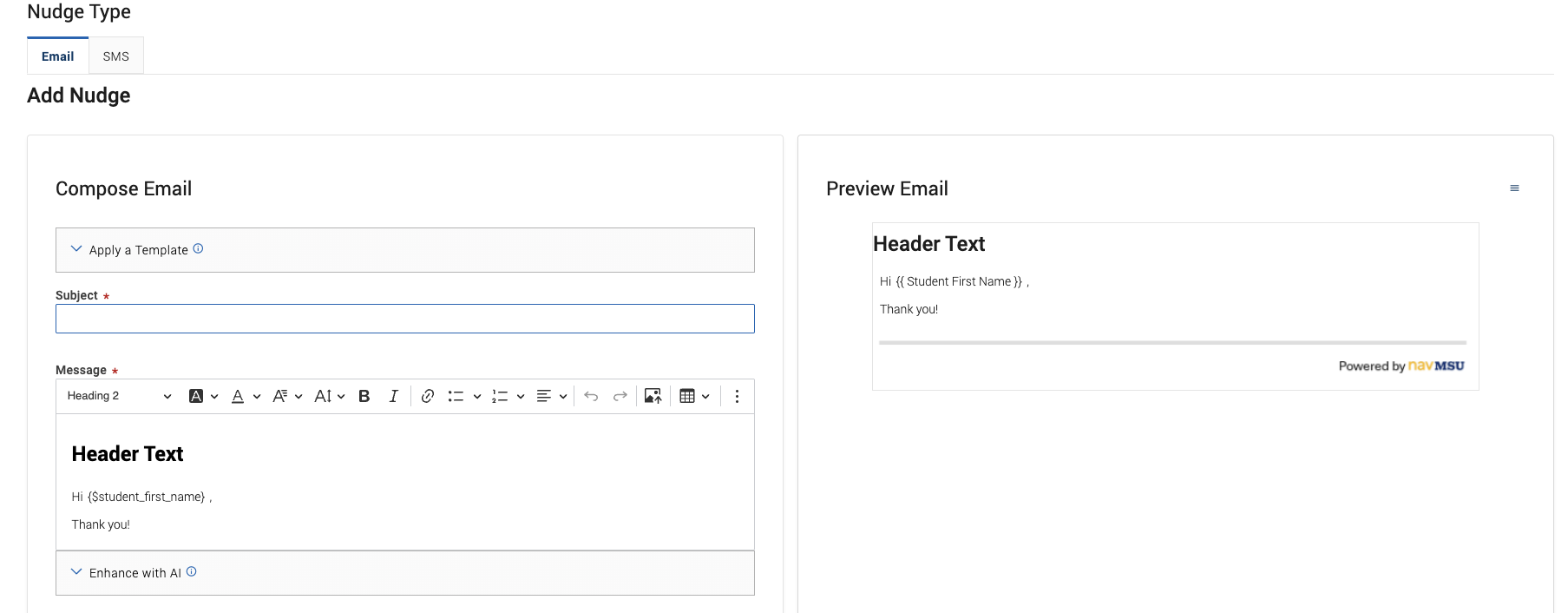Place cursor in Header Text heading in editor
This screenshot has height=613, width=1568.
pos(128,454)
